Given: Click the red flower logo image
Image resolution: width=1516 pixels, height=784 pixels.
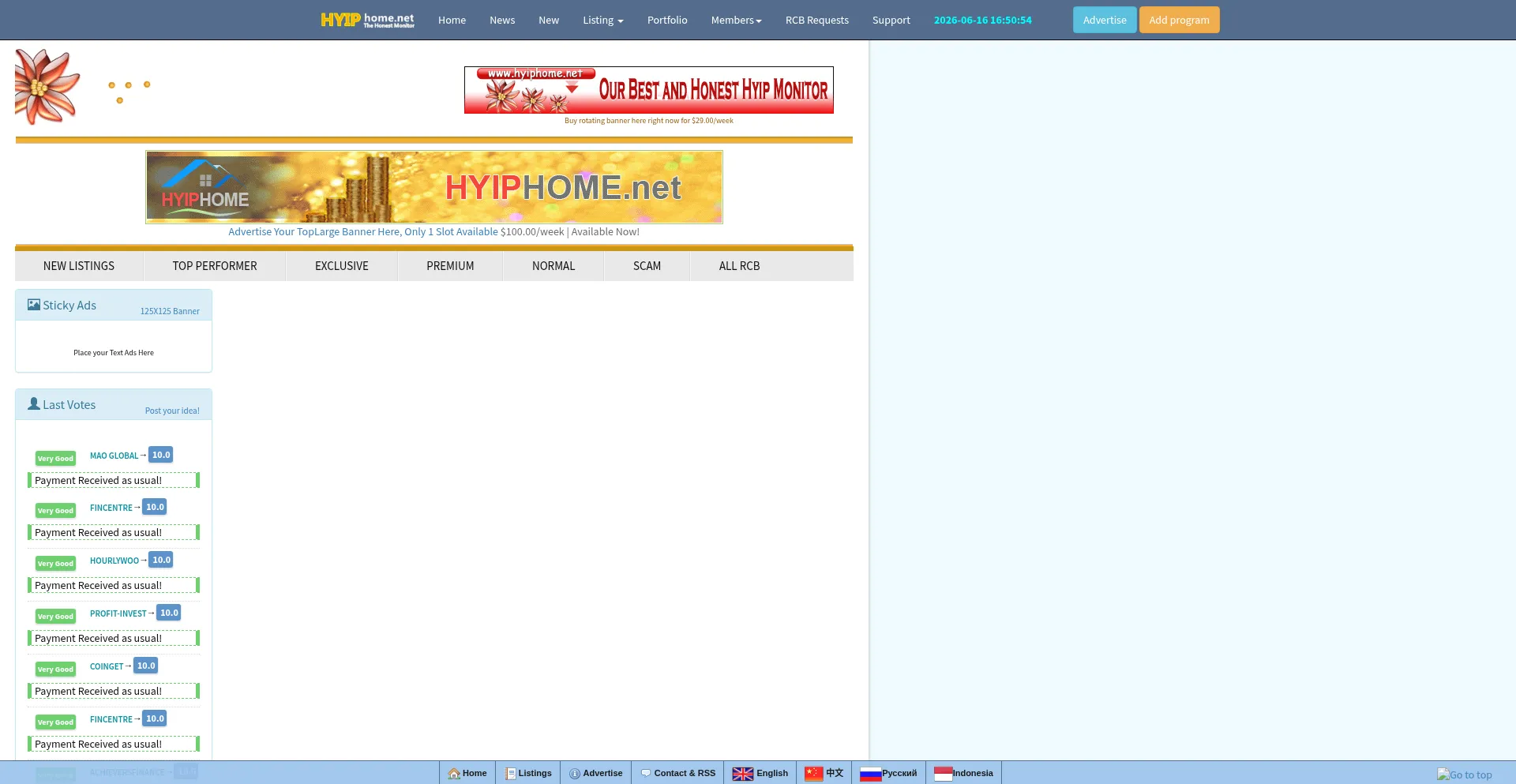Looking at the screenshot, I should [47, 86].
